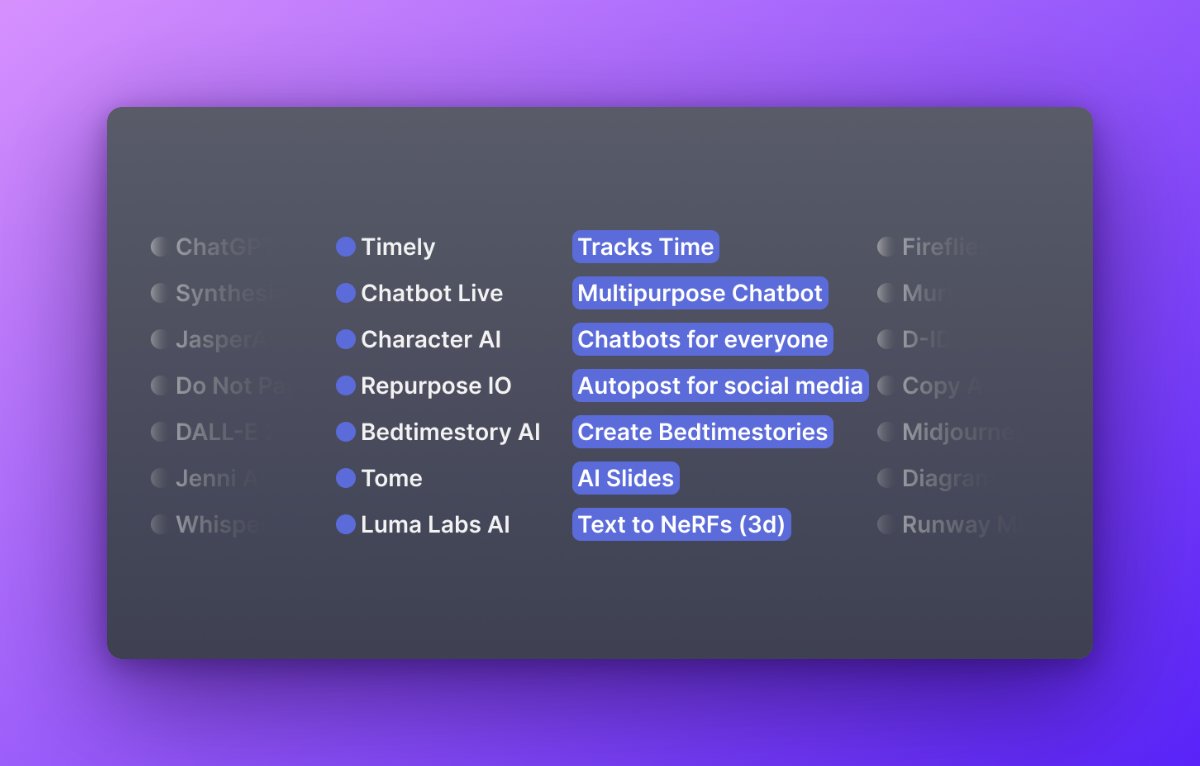Select the Luma Labs AI tool name
Image resolution: width=1200 pixels, height=766 pixels.
click(x=436, y=524)
